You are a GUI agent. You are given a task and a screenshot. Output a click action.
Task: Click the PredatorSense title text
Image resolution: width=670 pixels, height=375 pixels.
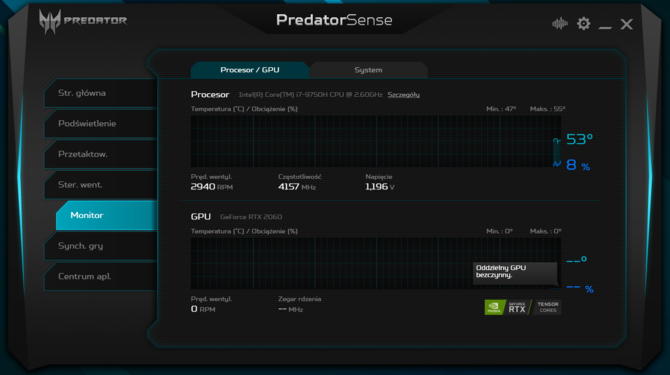pos(334,20)
